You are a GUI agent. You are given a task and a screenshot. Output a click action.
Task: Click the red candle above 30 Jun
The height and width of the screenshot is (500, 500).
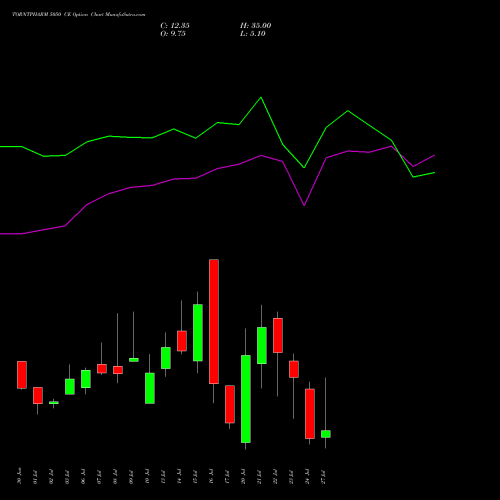(22, 375)
